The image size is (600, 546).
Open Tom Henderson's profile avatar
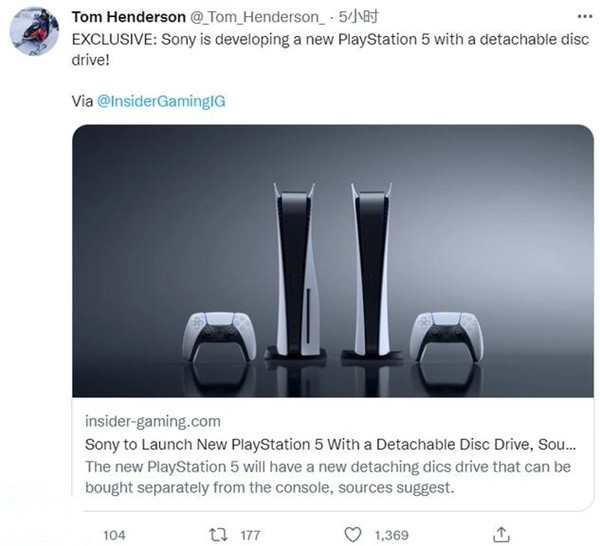[x=34, y=36]
